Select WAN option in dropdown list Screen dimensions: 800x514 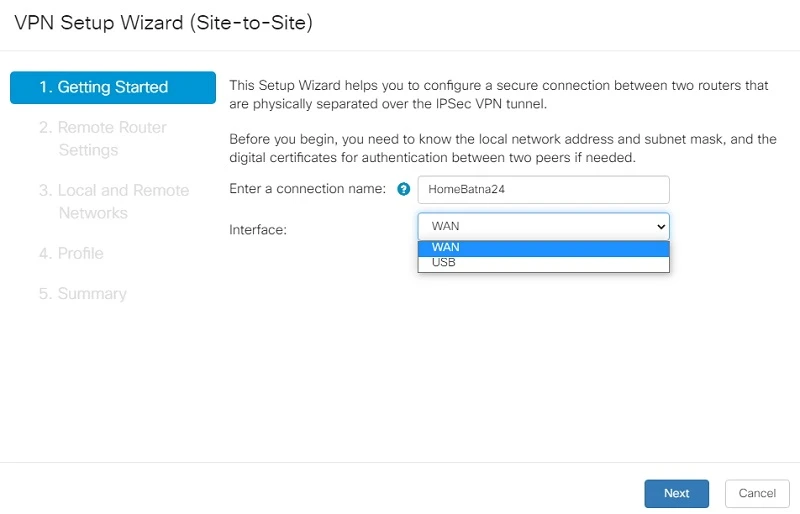543,248
